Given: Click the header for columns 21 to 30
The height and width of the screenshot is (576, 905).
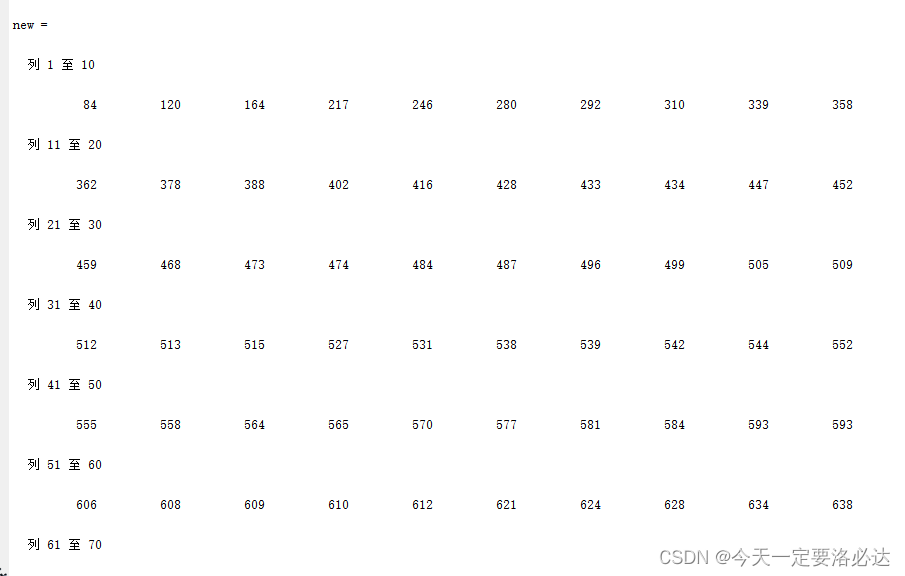Looking at the screenshot, I should 65,225.
